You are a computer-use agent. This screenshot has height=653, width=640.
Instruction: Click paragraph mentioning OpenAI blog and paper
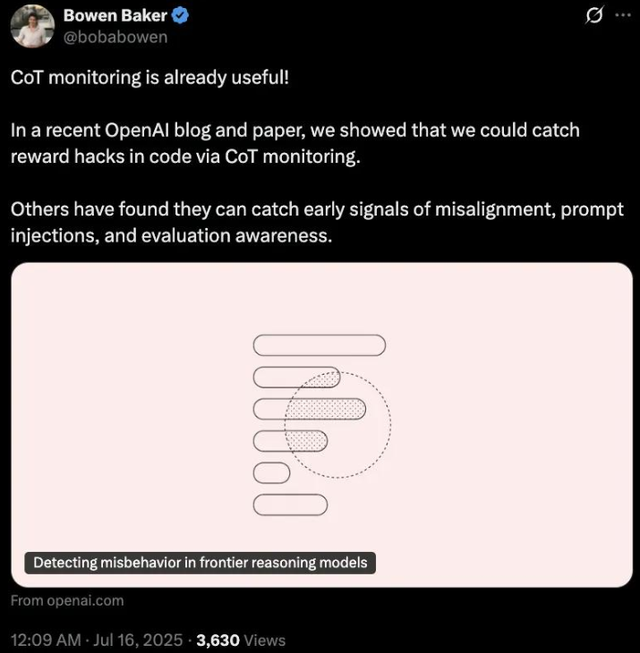pyautogui.click(x=295, y=144)
